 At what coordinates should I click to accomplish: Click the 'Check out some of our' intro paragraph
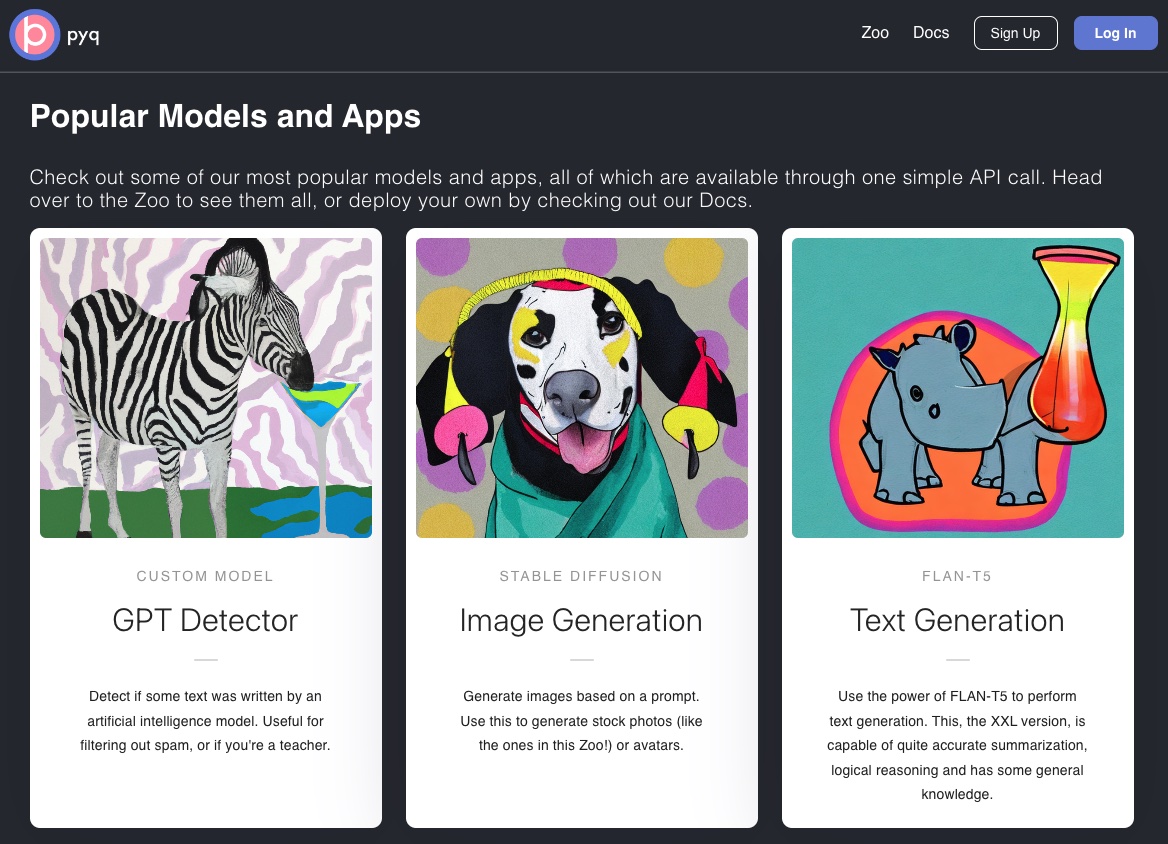click(x=566, y=188)
